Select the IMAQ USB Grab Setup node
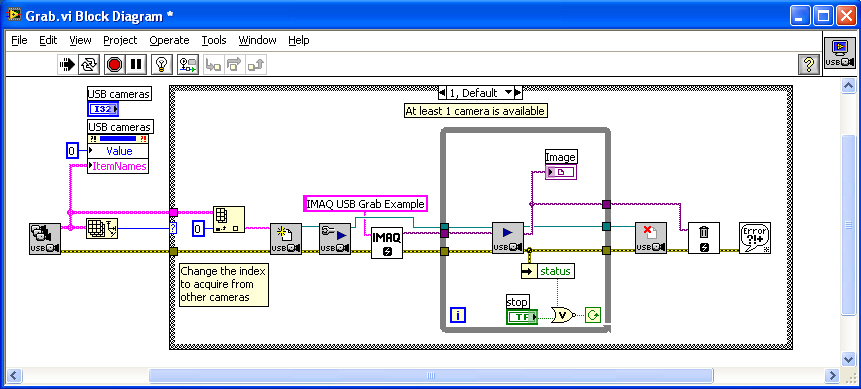Image resolution: width=861 pixels, height=389 pixels. 335,238
